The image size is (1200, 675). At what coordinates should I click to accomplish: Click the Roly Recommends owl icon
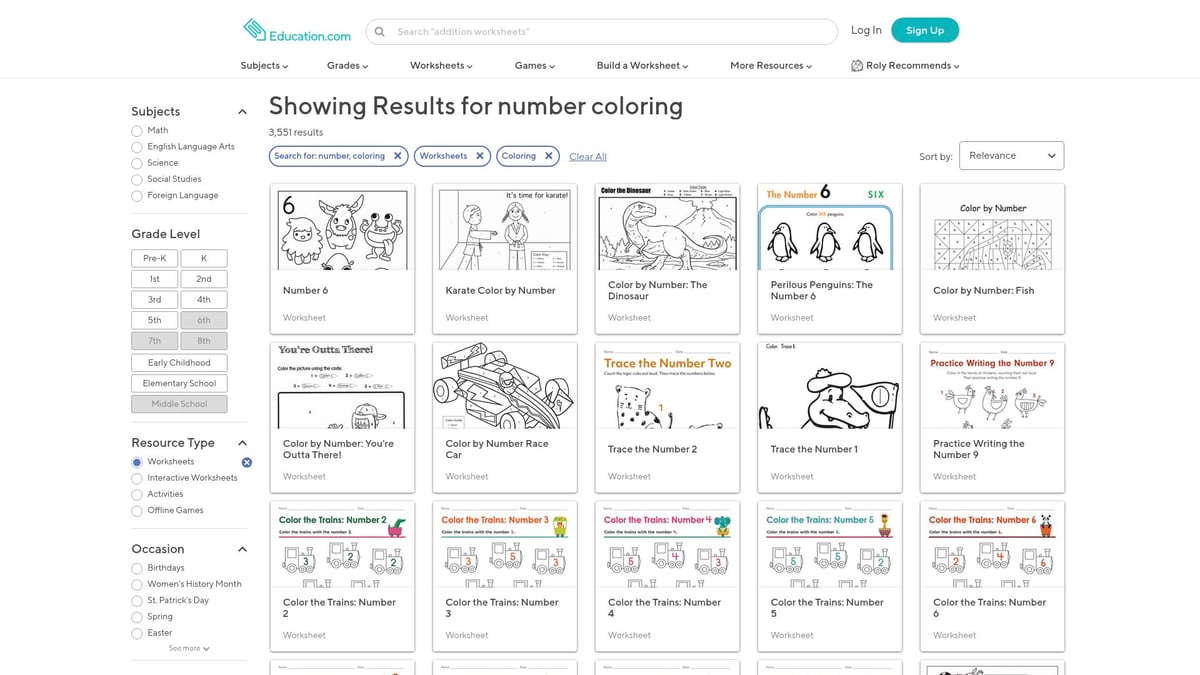[x=856, y=64]
